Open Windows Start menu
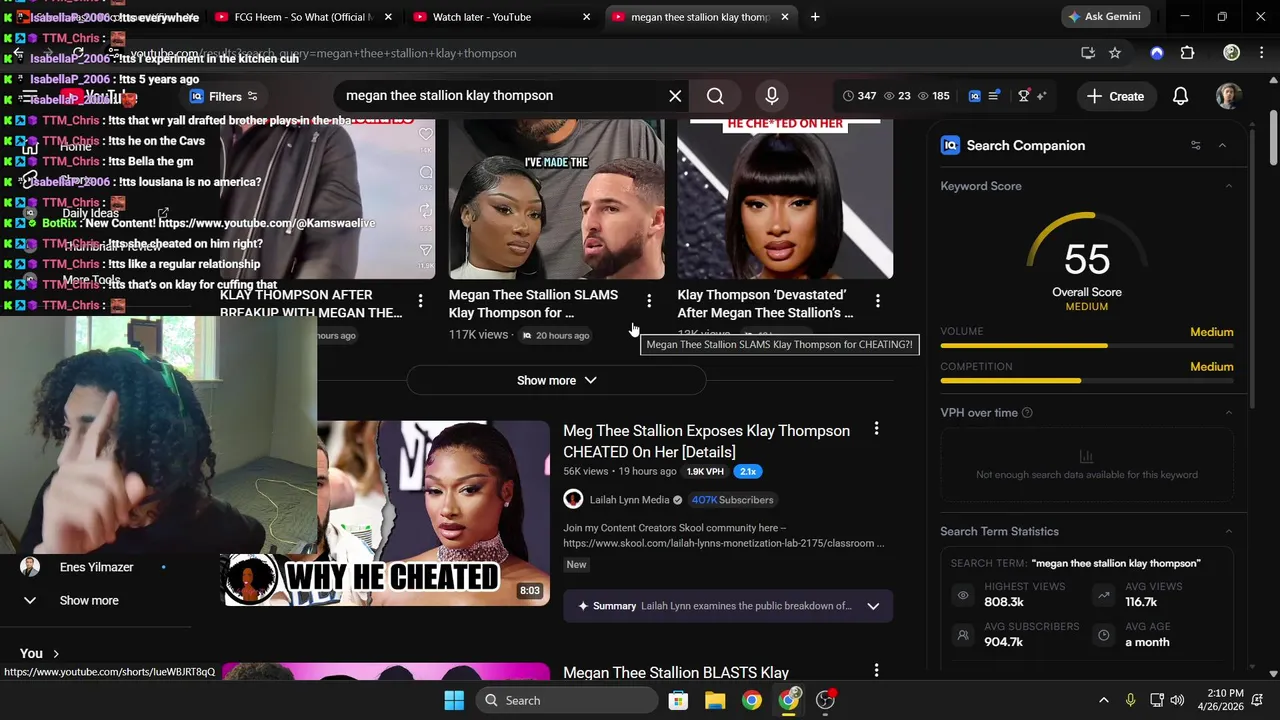 tap(454, 700)
